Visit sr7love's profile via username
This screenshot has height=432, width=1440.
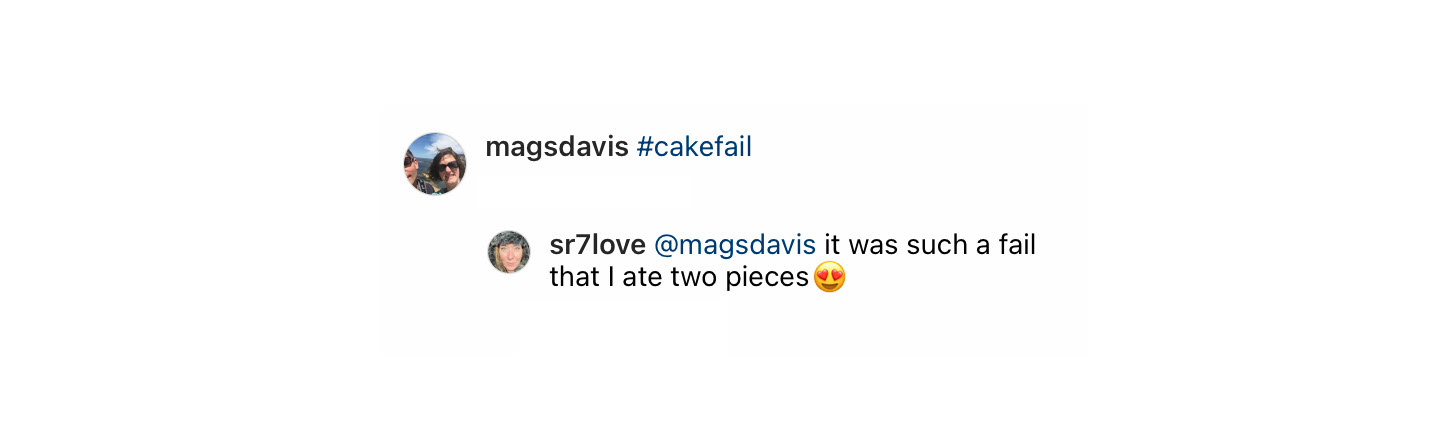pos(598,245)
